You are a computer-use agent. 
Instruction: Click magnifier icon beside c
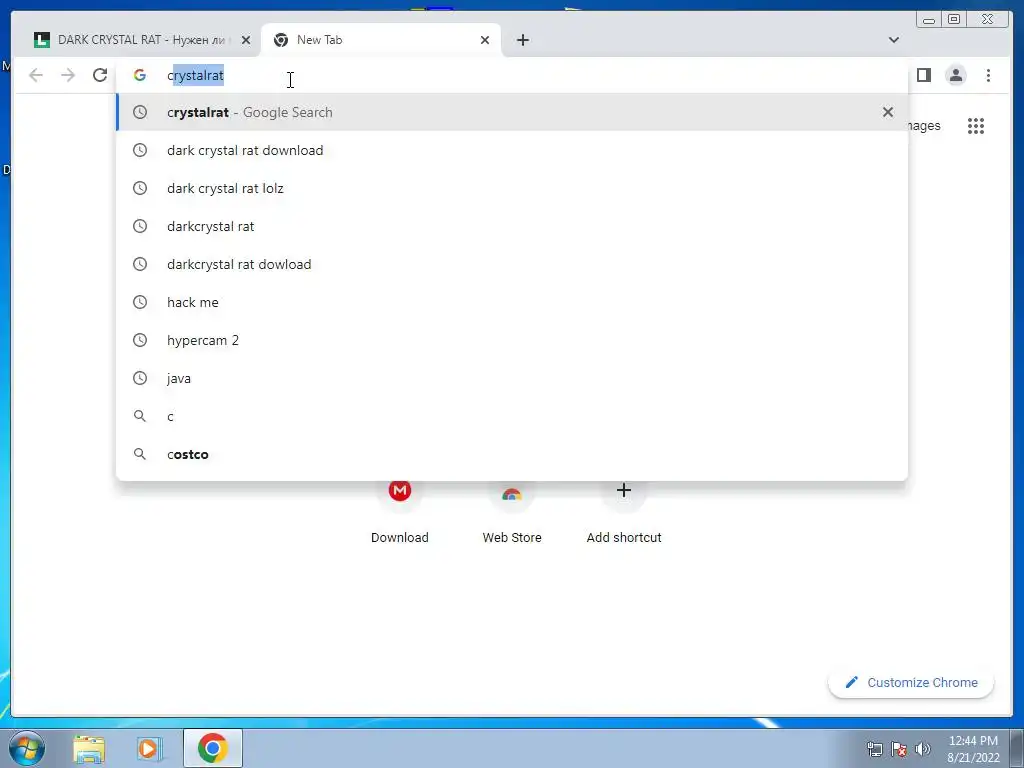(x=140, y=415)
